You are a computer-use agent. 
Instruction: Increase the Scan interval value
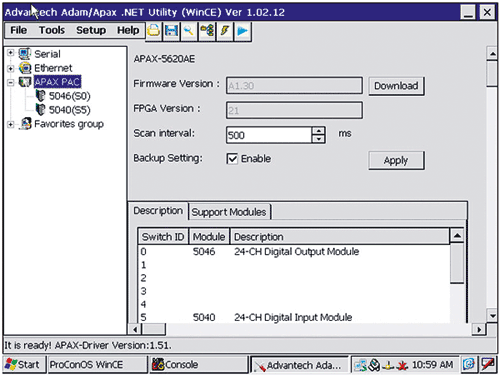[x=319, y=131]
